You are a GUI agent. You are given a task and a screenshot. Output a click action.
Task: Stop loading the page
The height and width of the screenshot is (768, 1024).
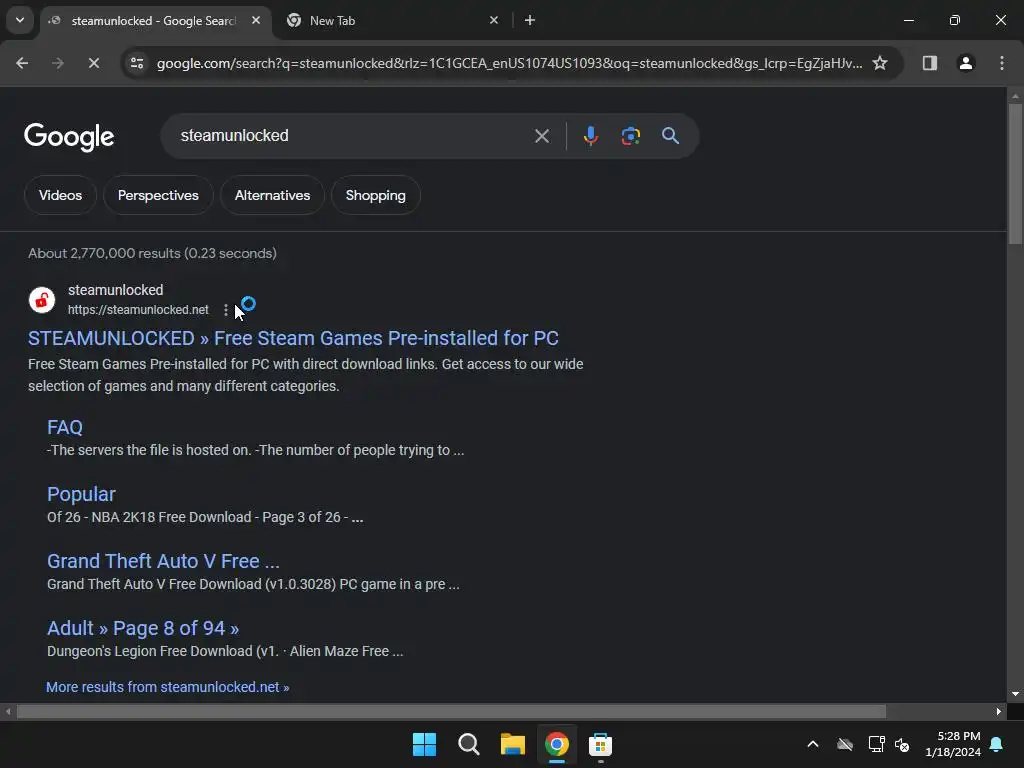94,63
